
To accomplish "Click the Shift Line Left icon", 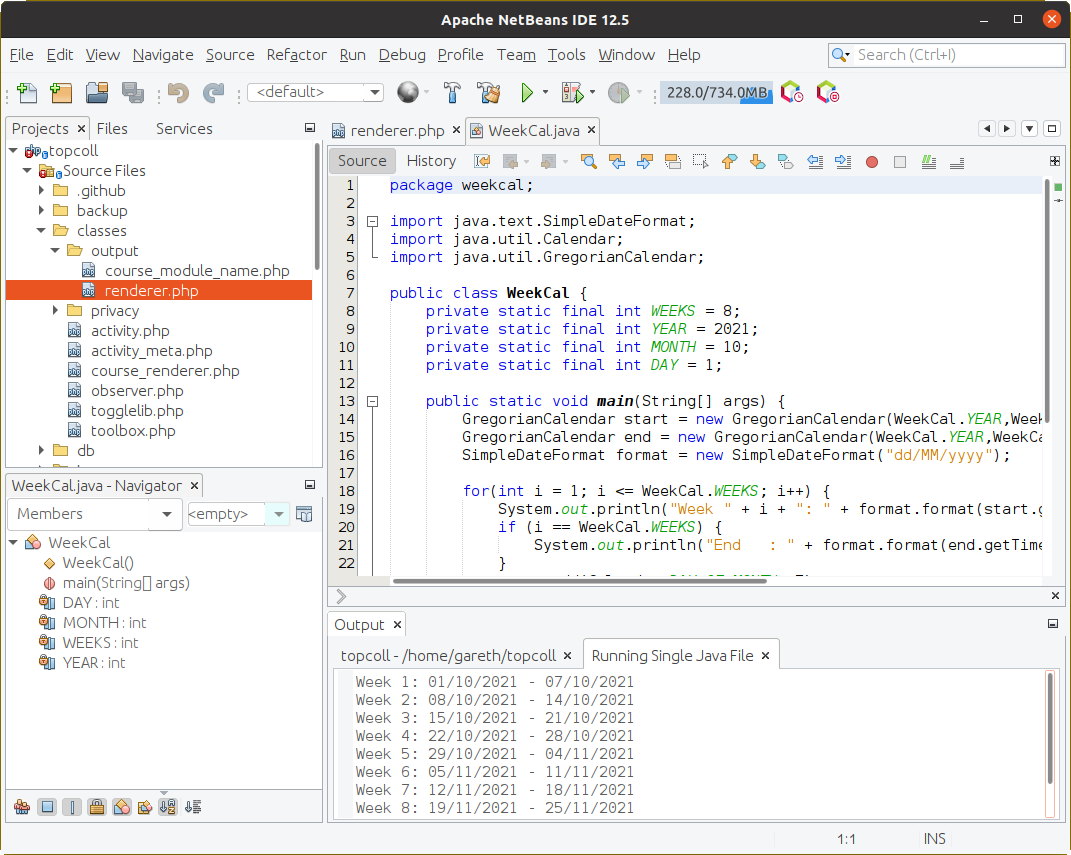I will click(815, 161).
